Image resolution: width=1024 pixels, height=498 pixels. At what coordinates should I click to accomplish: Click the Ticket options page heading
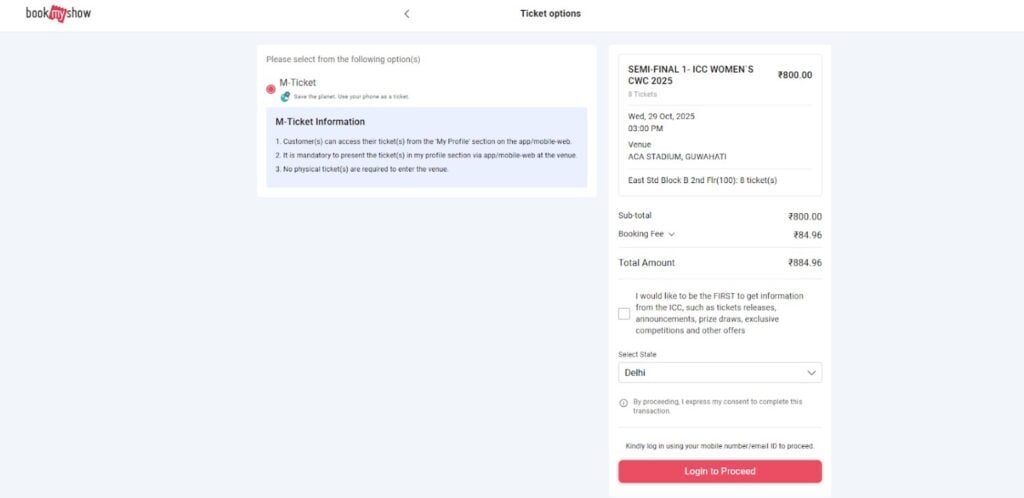(x=550, y=13)
